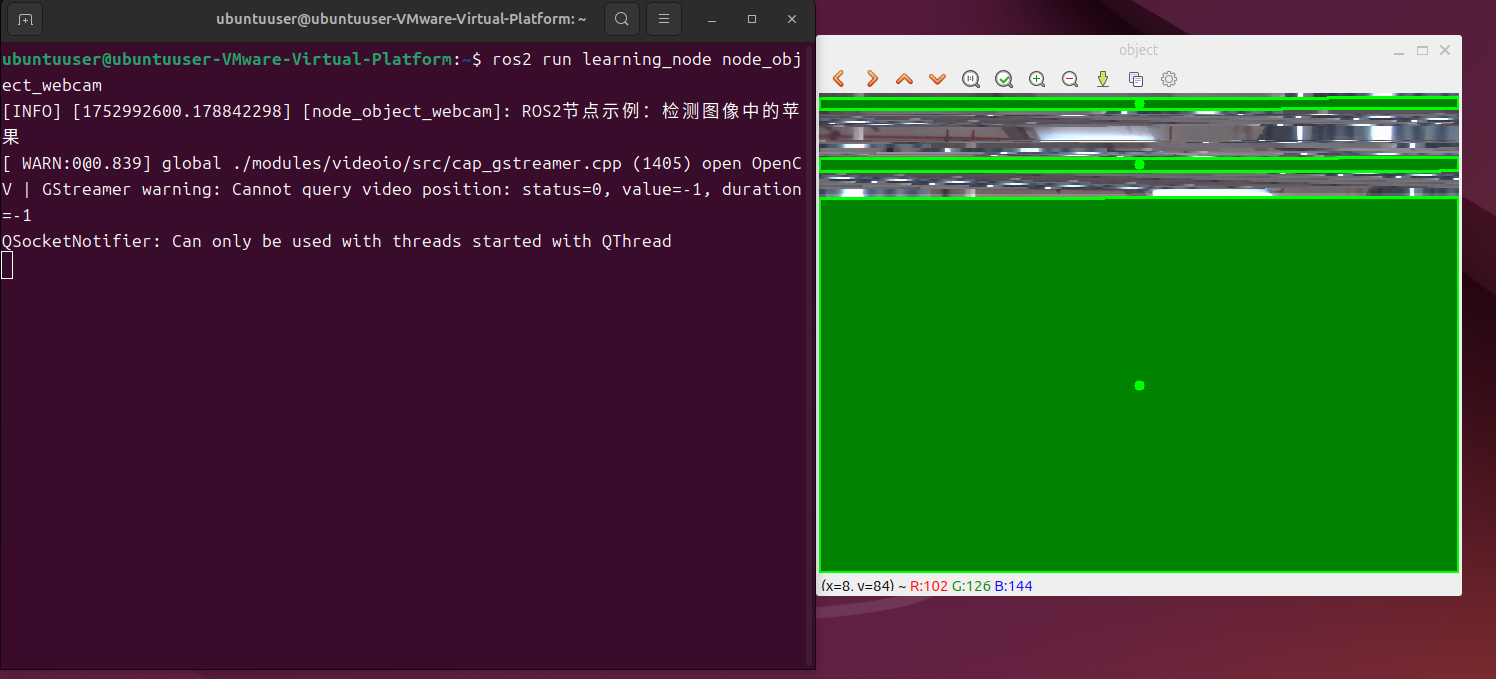Click the cap_gstreamer.cpp warning path
The width and height of the screenshot is (1496, 679).
click(392, 163)
